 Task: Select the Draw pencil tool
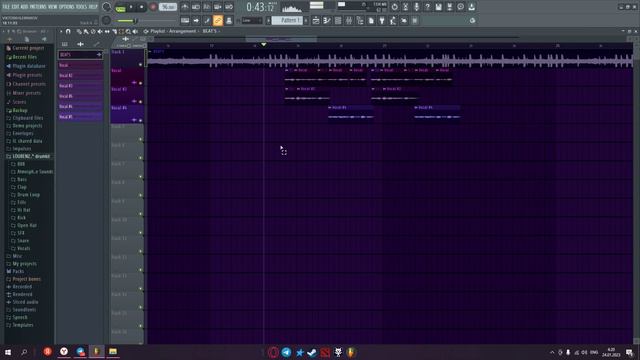pyautogui.click(x=79, y=31)
